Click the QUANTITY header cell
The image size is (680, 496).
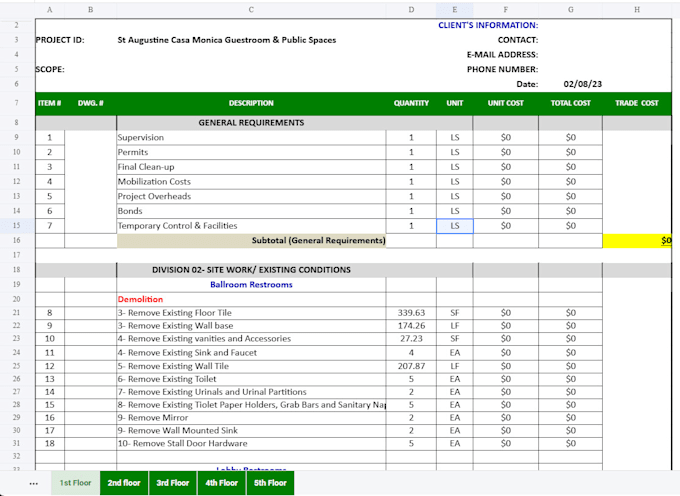[411, 103]
